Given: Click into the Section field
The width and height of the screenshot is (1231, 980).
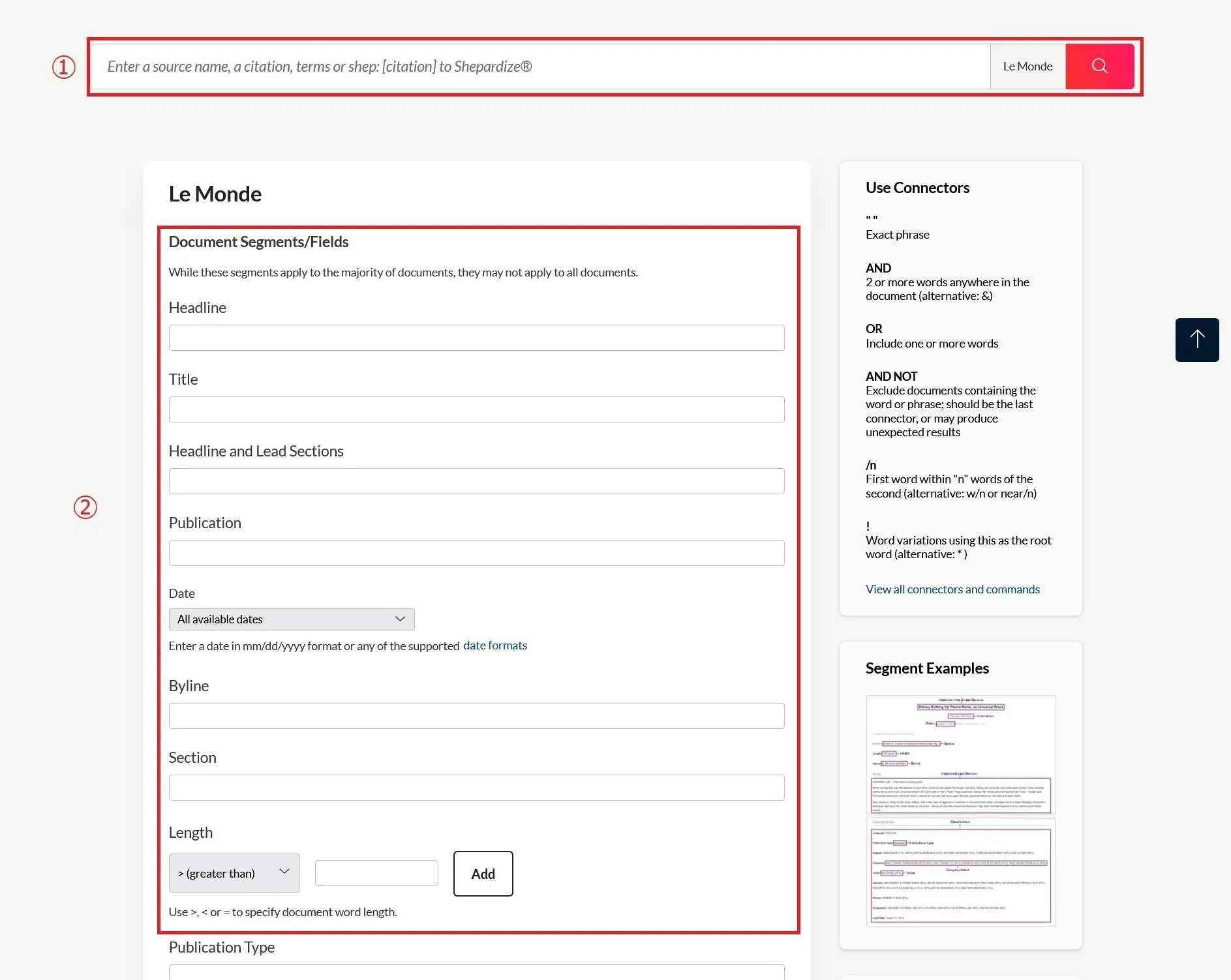Looking at the screenshot, I should pos(476,788).
